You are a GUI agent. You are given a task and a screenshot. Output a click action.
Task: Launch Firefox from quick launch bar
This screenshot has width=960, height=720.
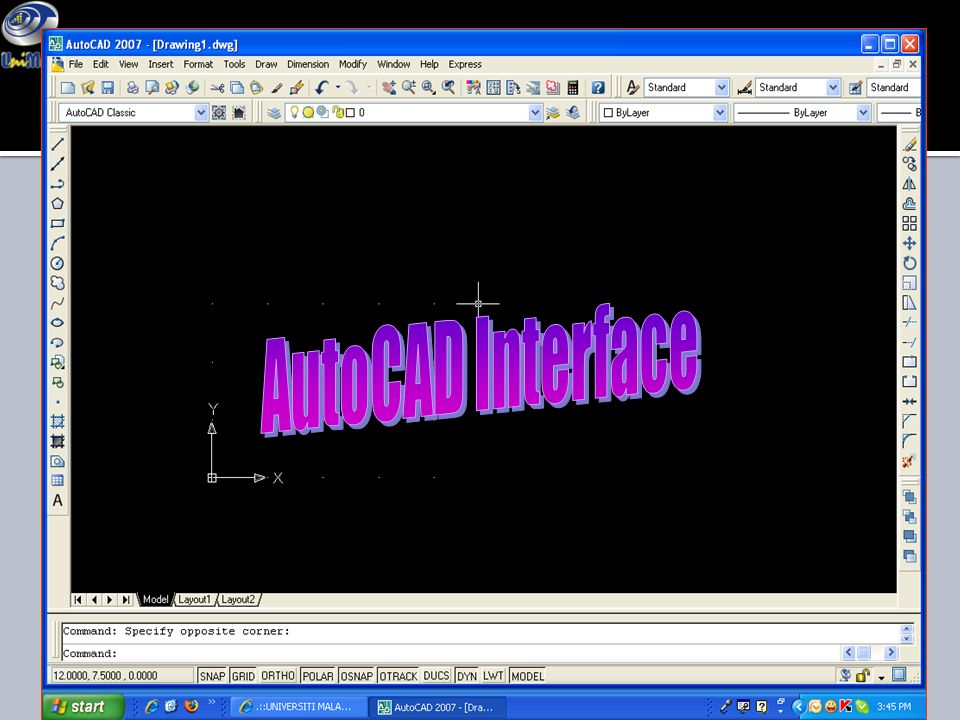(x=192, y=707)
